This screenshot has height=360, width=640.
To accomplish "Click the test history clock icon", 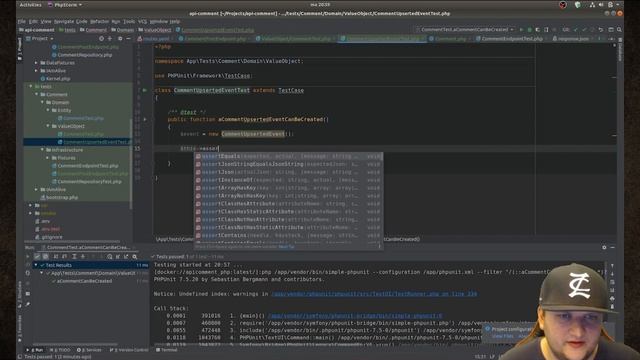I will [109, 257].
